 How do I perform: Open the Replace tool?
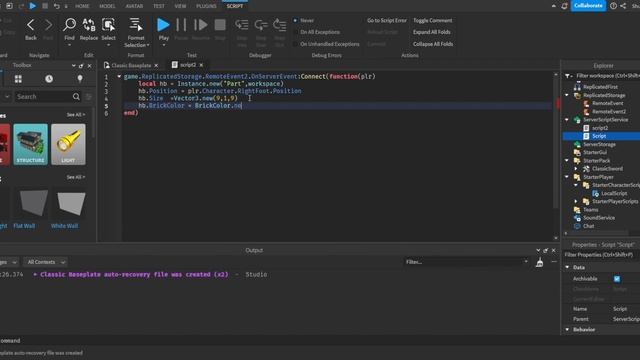pos(89,25)
